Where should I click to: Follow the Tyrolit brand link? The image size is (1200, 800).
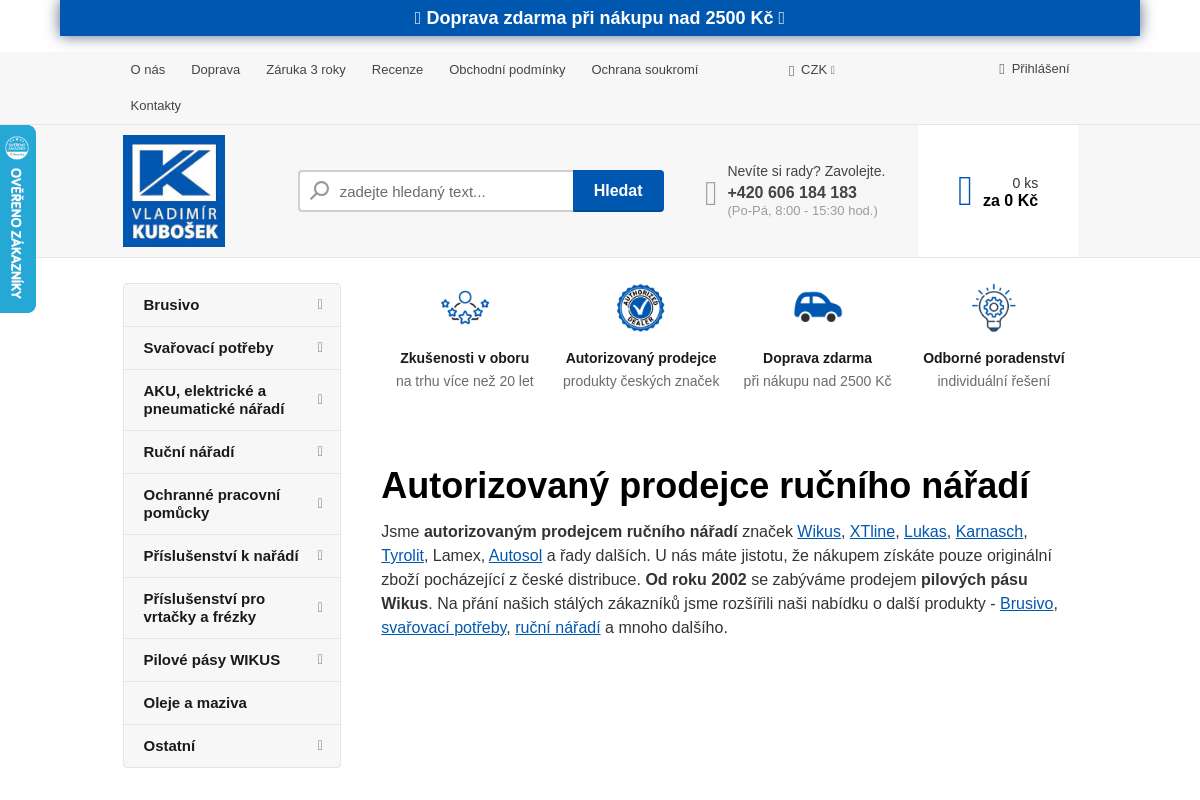[402, 556]
